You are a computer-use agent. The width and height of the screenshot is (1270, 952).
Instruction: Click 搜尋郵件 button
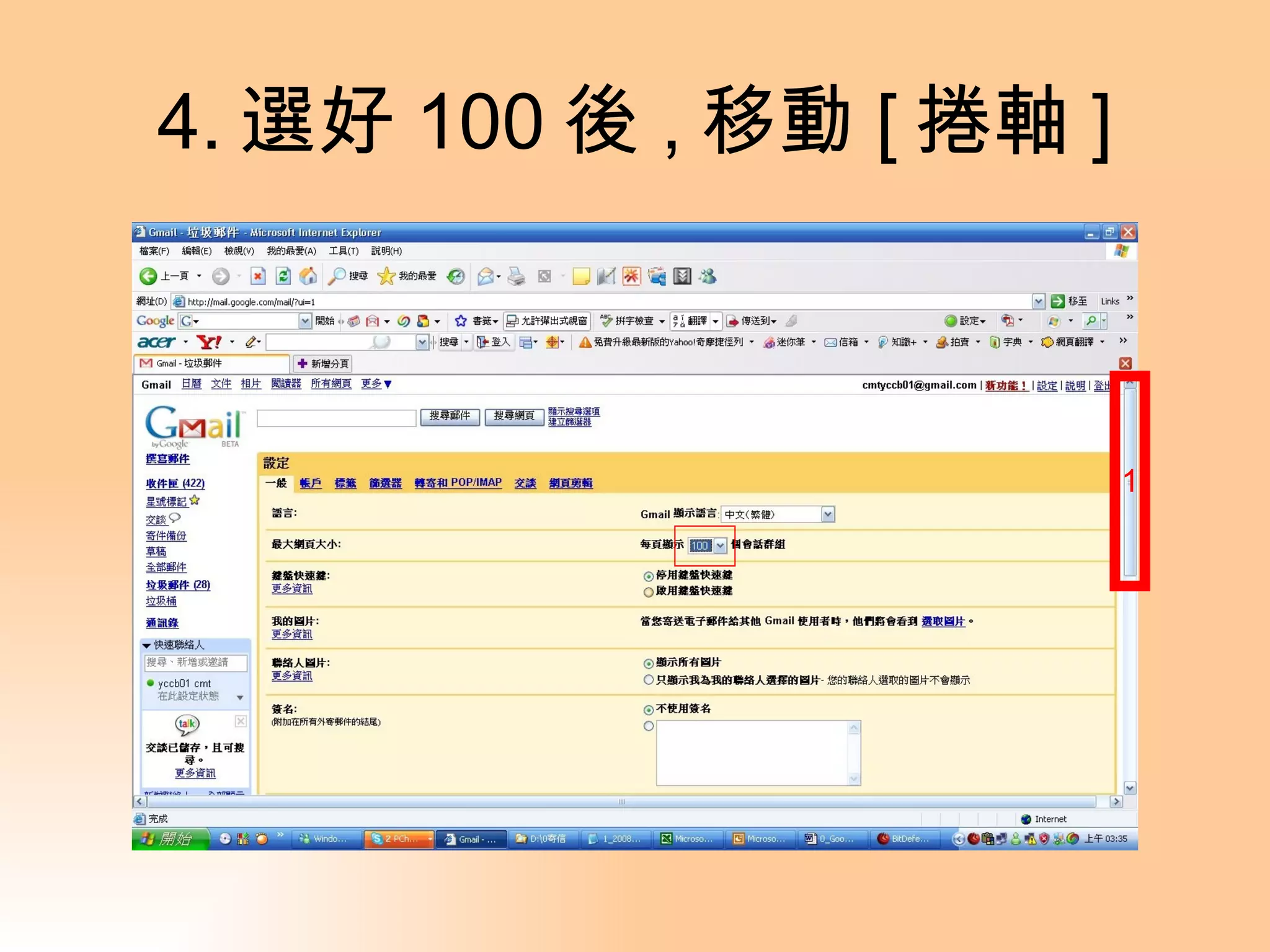[x=450, y=416]
